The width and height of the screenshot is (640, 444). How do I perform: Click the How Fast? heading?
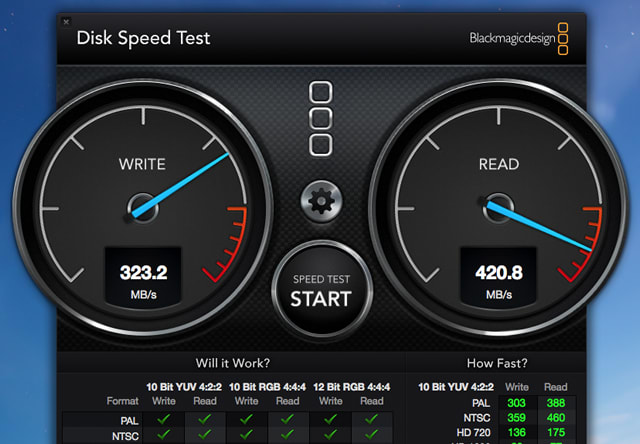pos(497,363)
